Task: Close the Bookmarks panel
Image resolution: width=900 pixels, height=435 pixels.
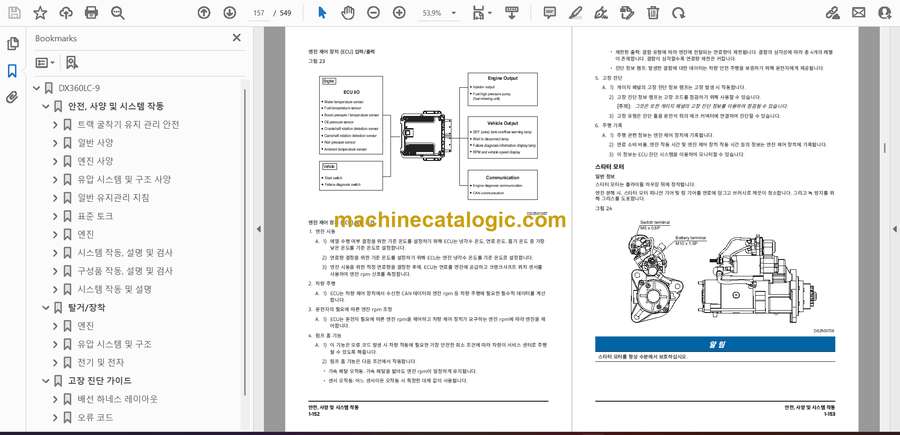Action: click(236, 38)
